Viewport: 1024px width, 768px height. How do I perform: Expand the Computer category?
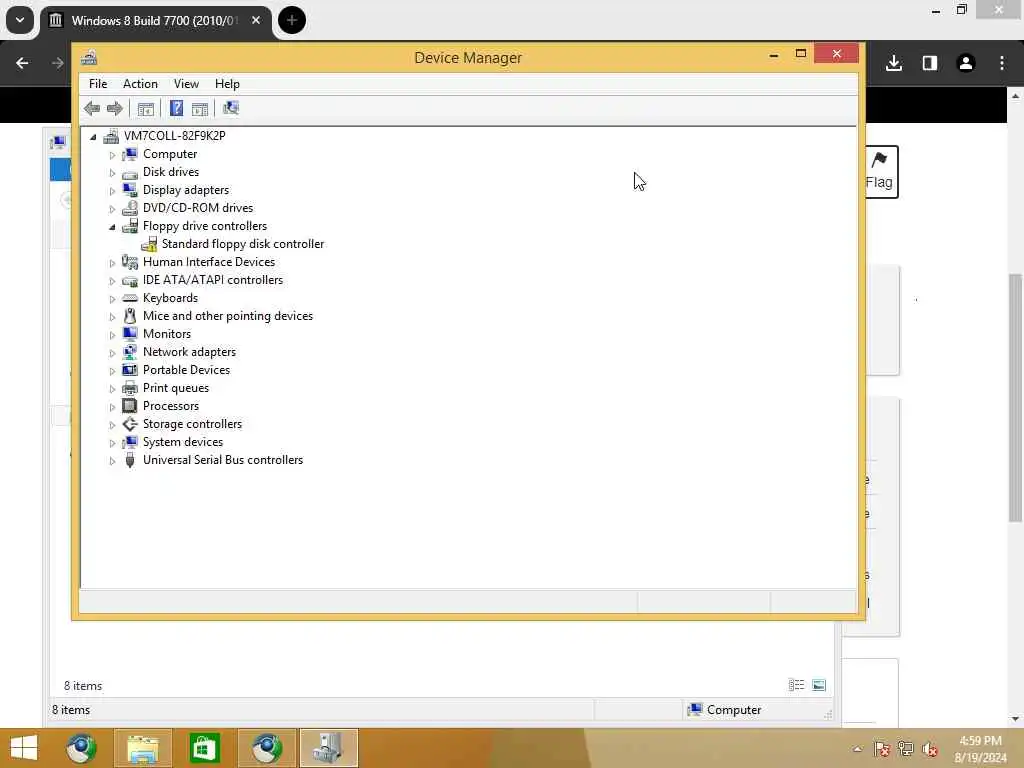click(x=112, y=155)
